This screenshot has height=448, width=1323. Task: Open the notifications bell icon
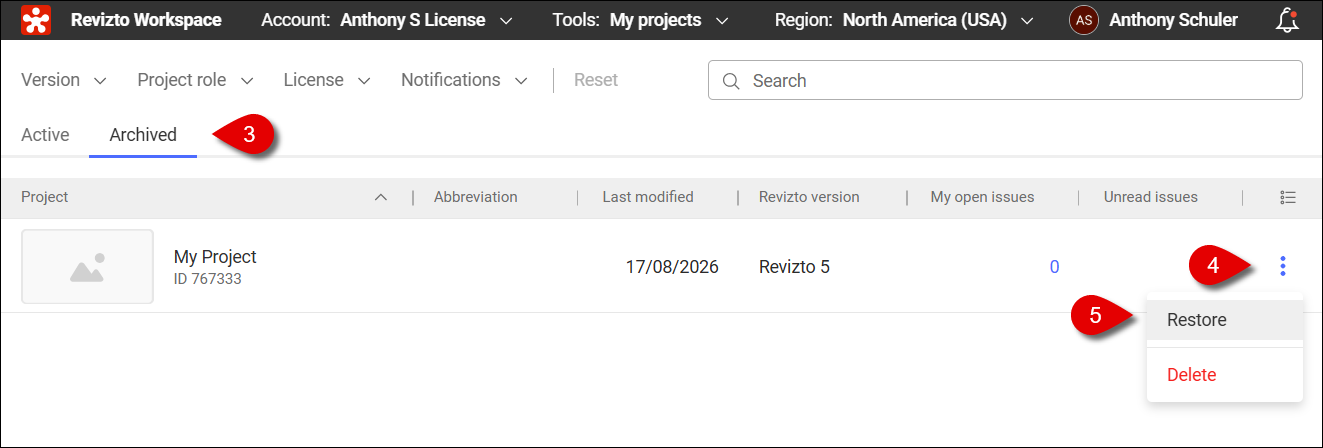coord(1289,20)
